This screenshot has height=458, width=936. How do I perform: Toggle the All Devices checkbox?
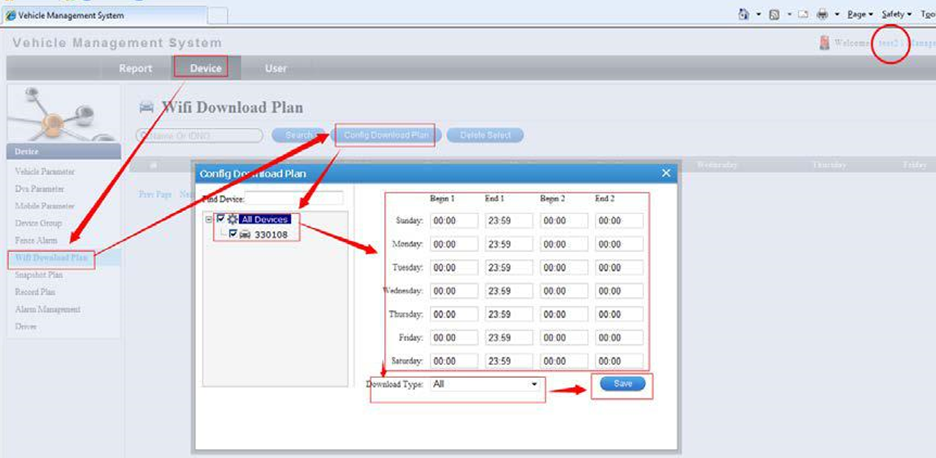[220, 219]
